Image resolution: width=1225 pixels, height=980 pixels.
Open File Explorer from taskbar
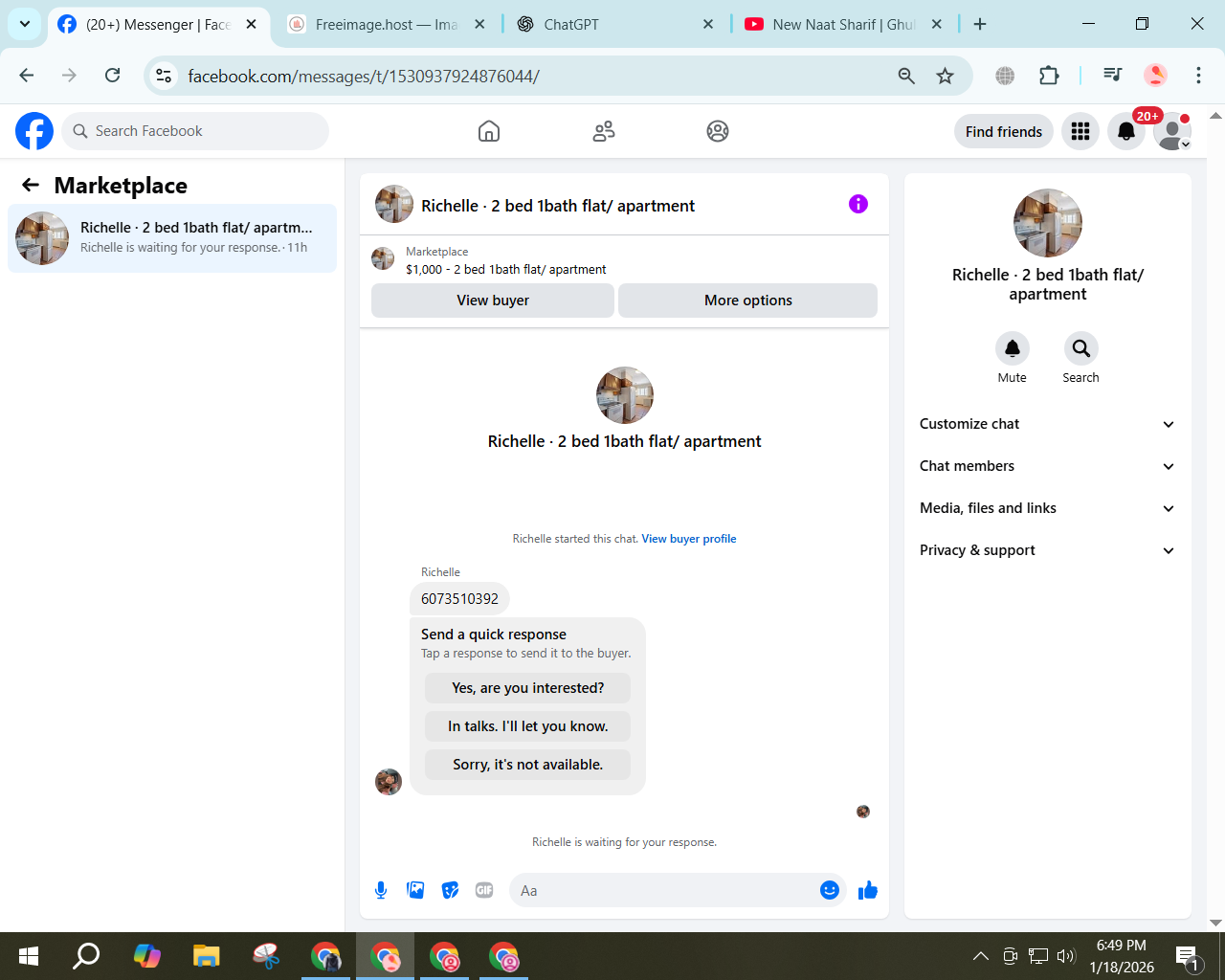pos(206,955)
